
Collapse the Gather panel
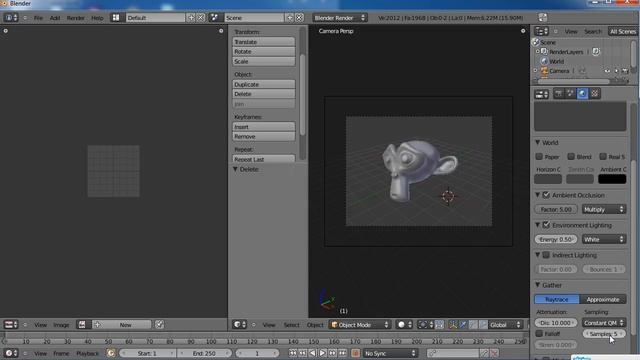click(538, 285)
